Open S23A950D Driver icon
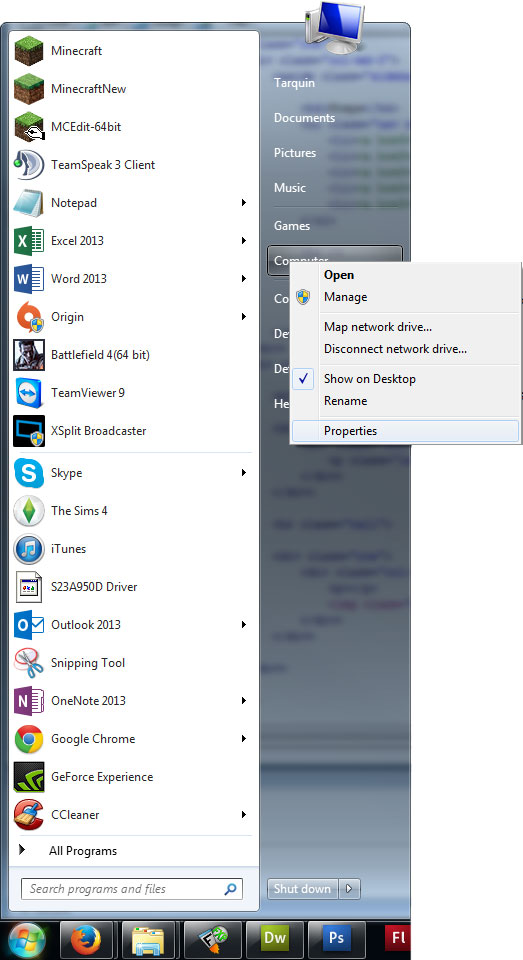523x960 pixels. coord(29,587)
